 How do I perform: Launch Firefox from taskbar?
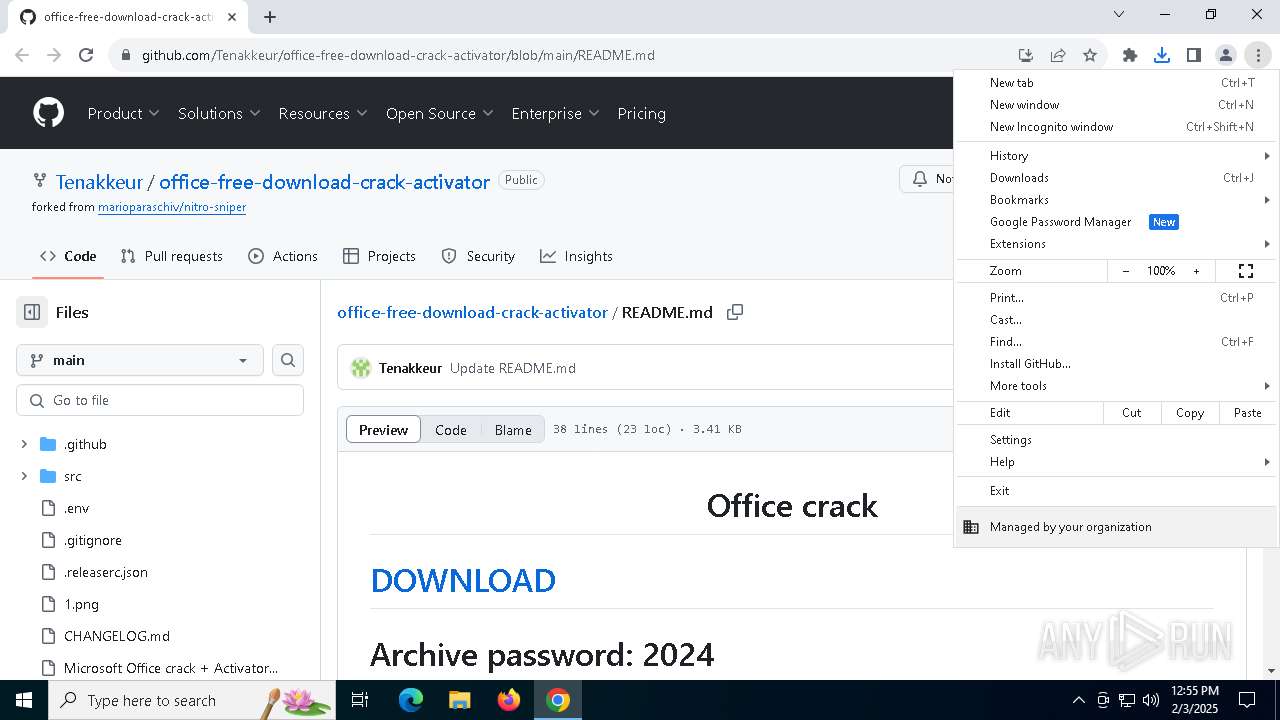click(x=509, y=700)
